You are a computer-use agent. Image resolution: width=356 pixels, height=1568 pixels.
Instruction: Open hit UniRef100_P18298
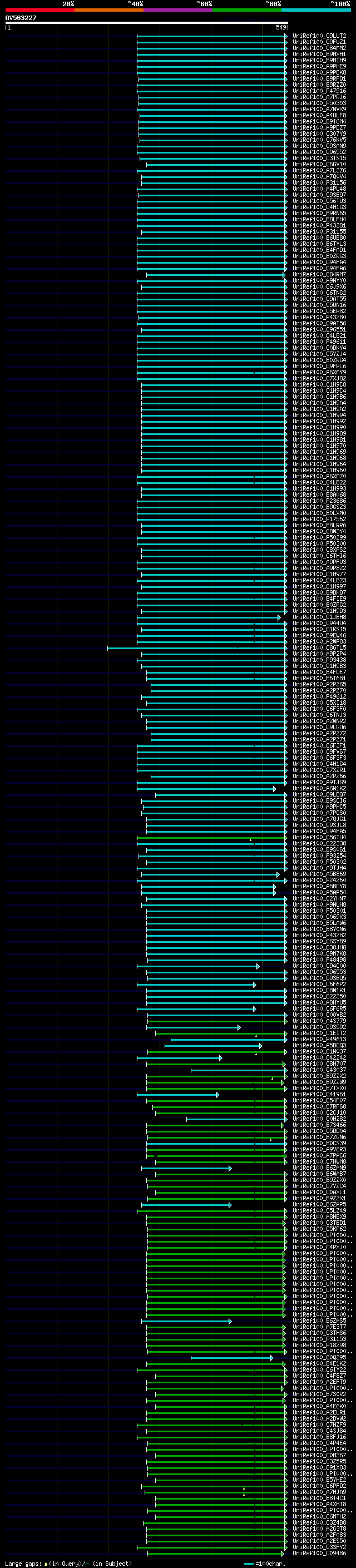pos(319,1346)
